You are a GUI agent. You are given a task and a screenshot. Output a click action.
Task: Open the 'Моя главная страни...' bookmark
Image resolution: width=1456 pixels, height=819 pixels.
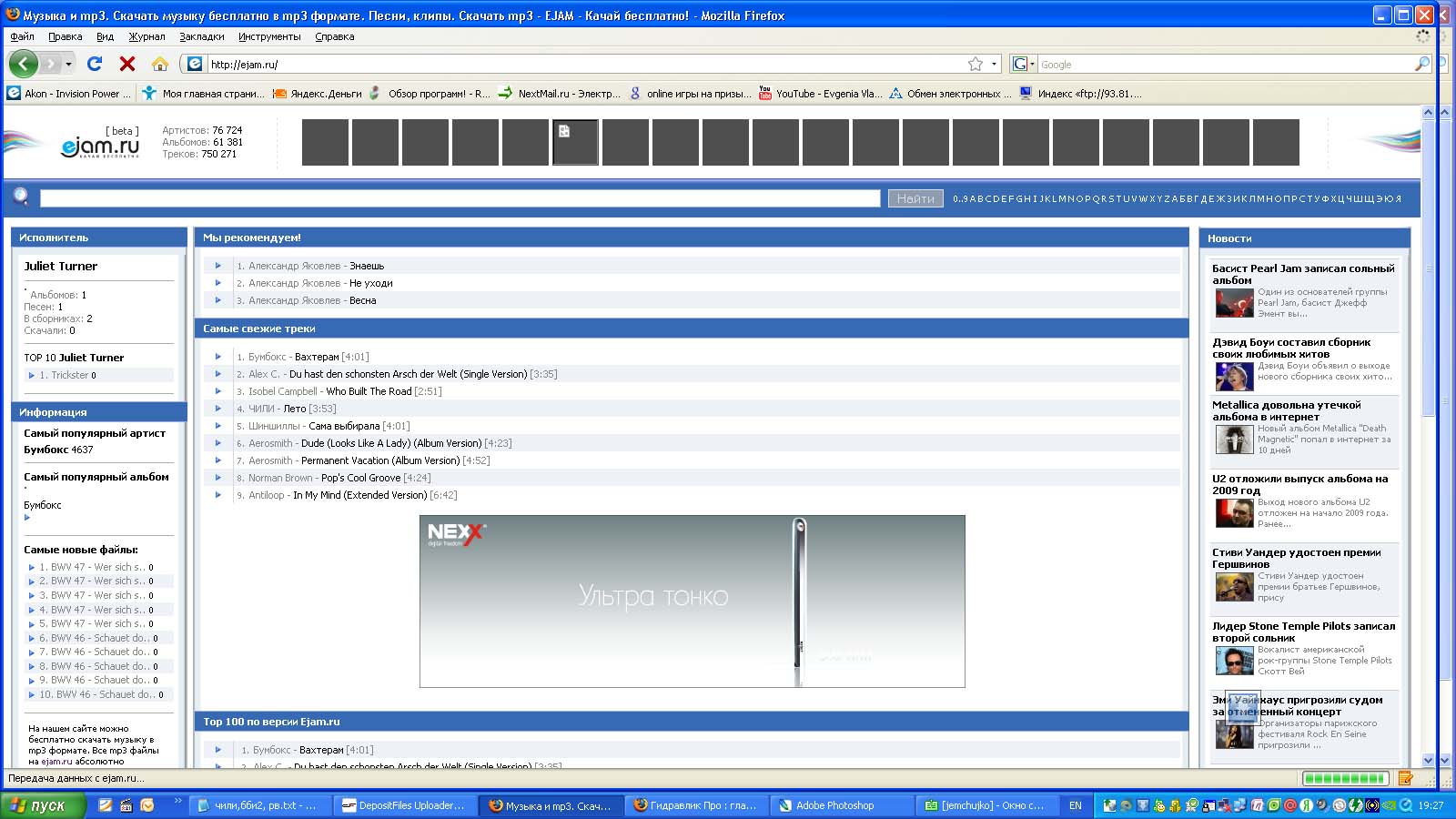[x=205, y=93]
